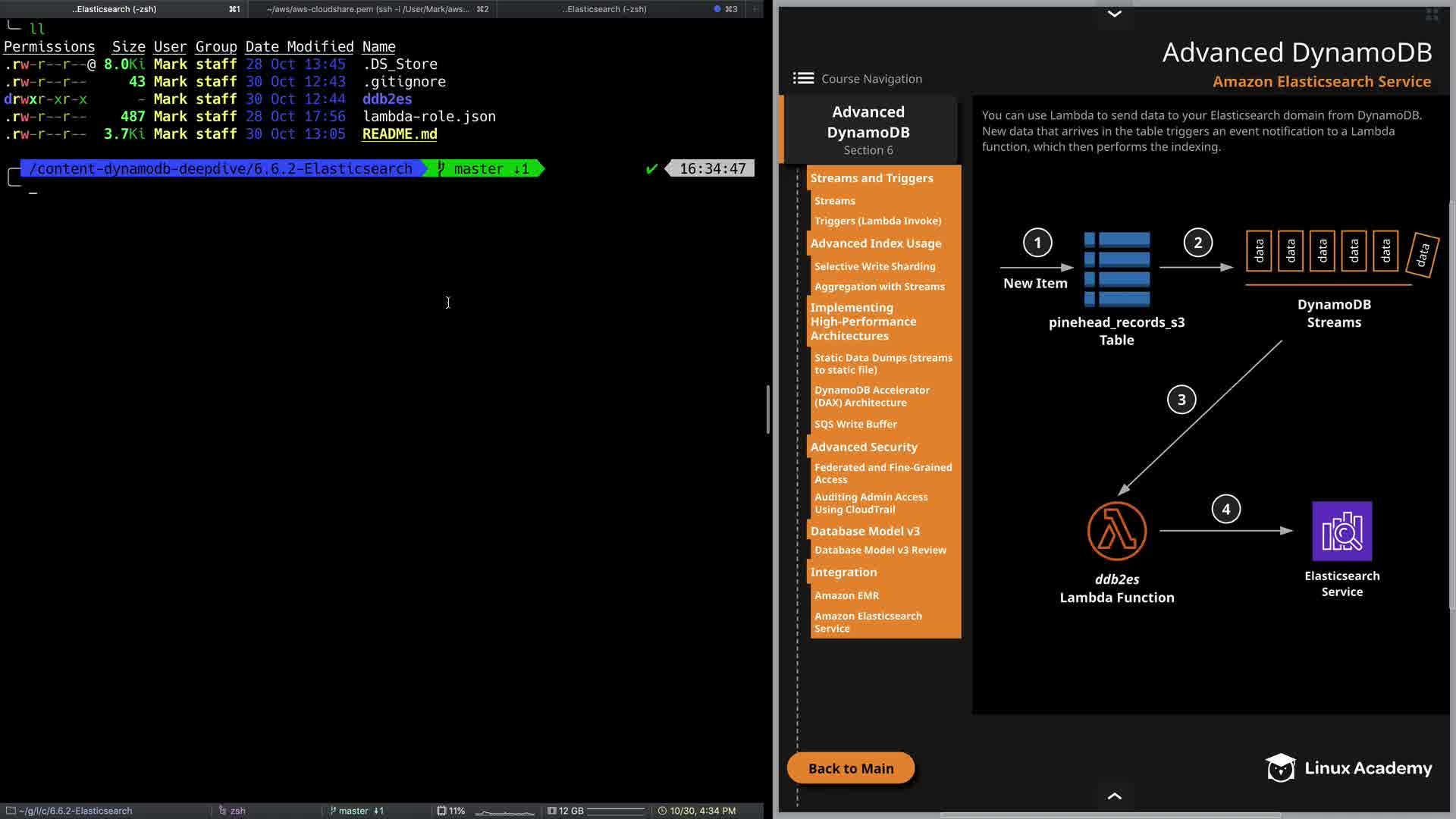Click the horizontal scrollbar below course panel

coord(1110,815)
